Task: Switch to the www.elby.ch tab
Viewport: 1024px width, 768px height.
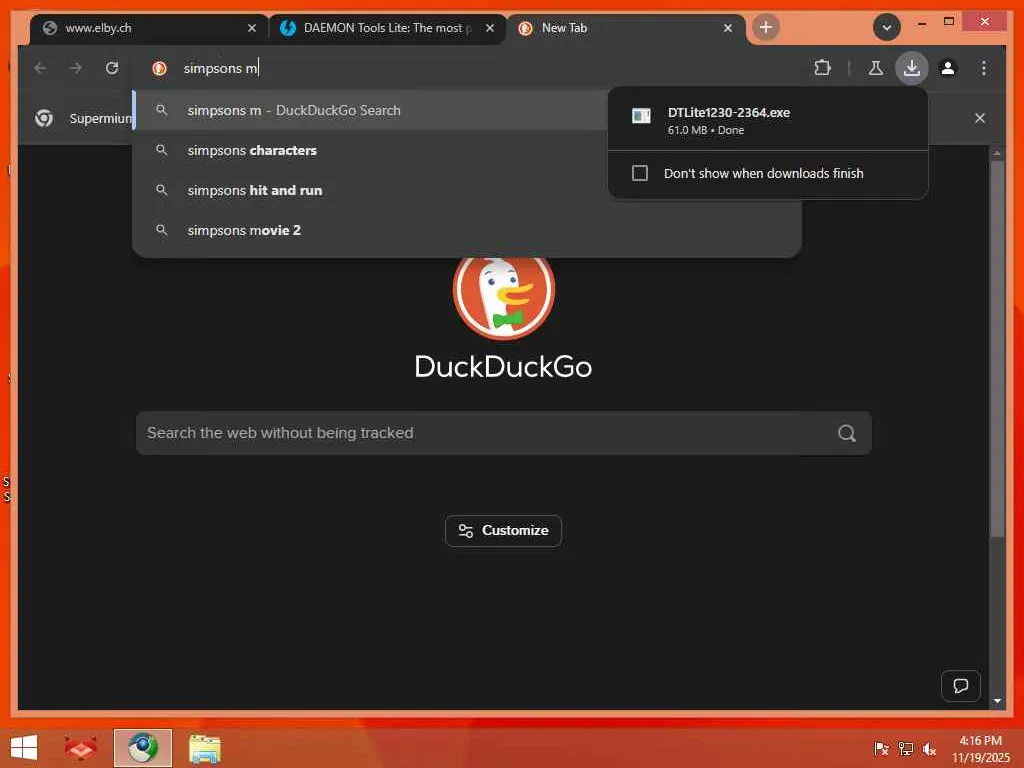Action: (x=149, y=28)
